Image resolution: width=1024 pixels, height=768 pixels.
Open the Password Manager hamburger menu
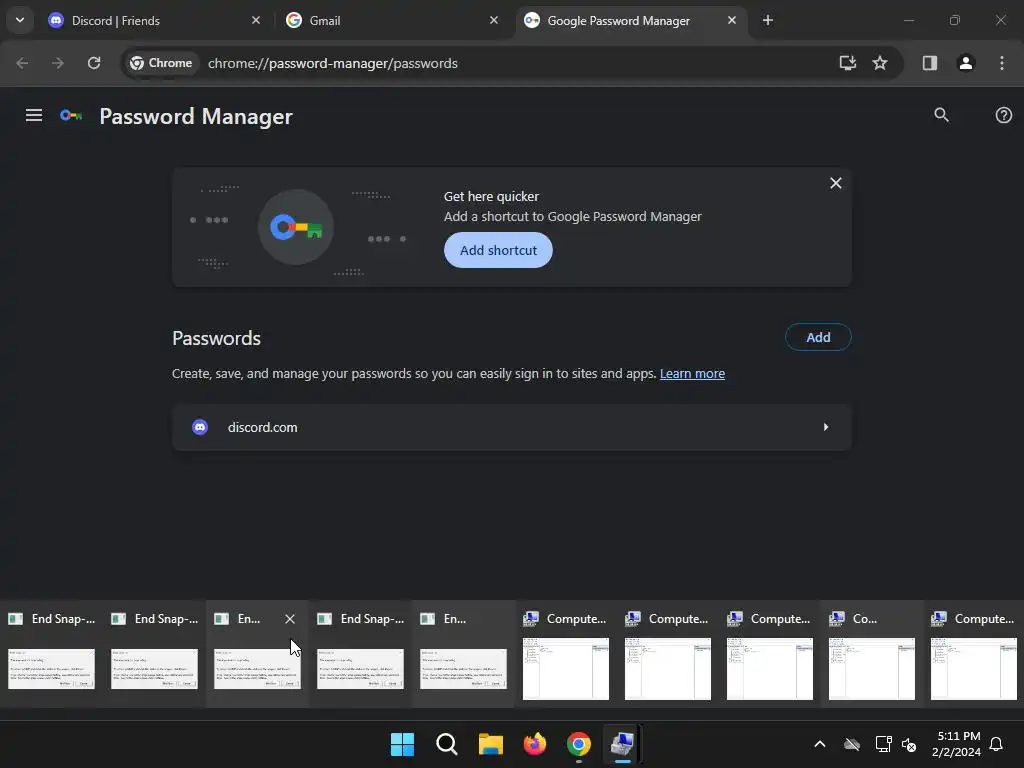[x=34, y=116]
